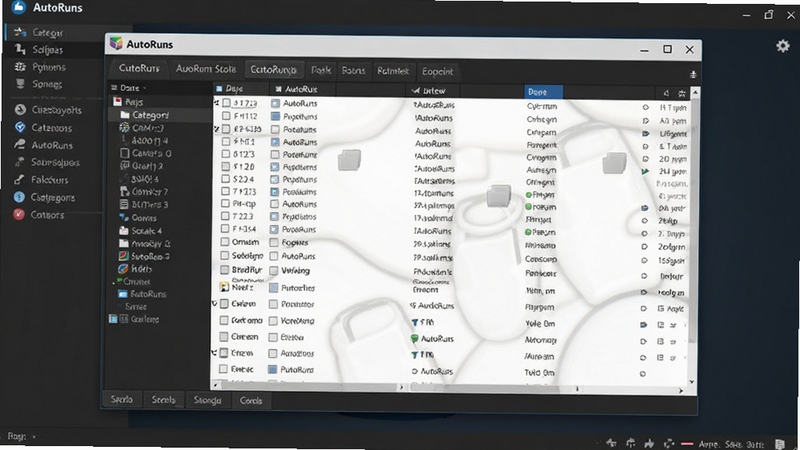The height and width of the screenshot is (450, 800).
Task: Click the folder icon in the Scratc 4 tree row
Action: [x=123, y=231]
